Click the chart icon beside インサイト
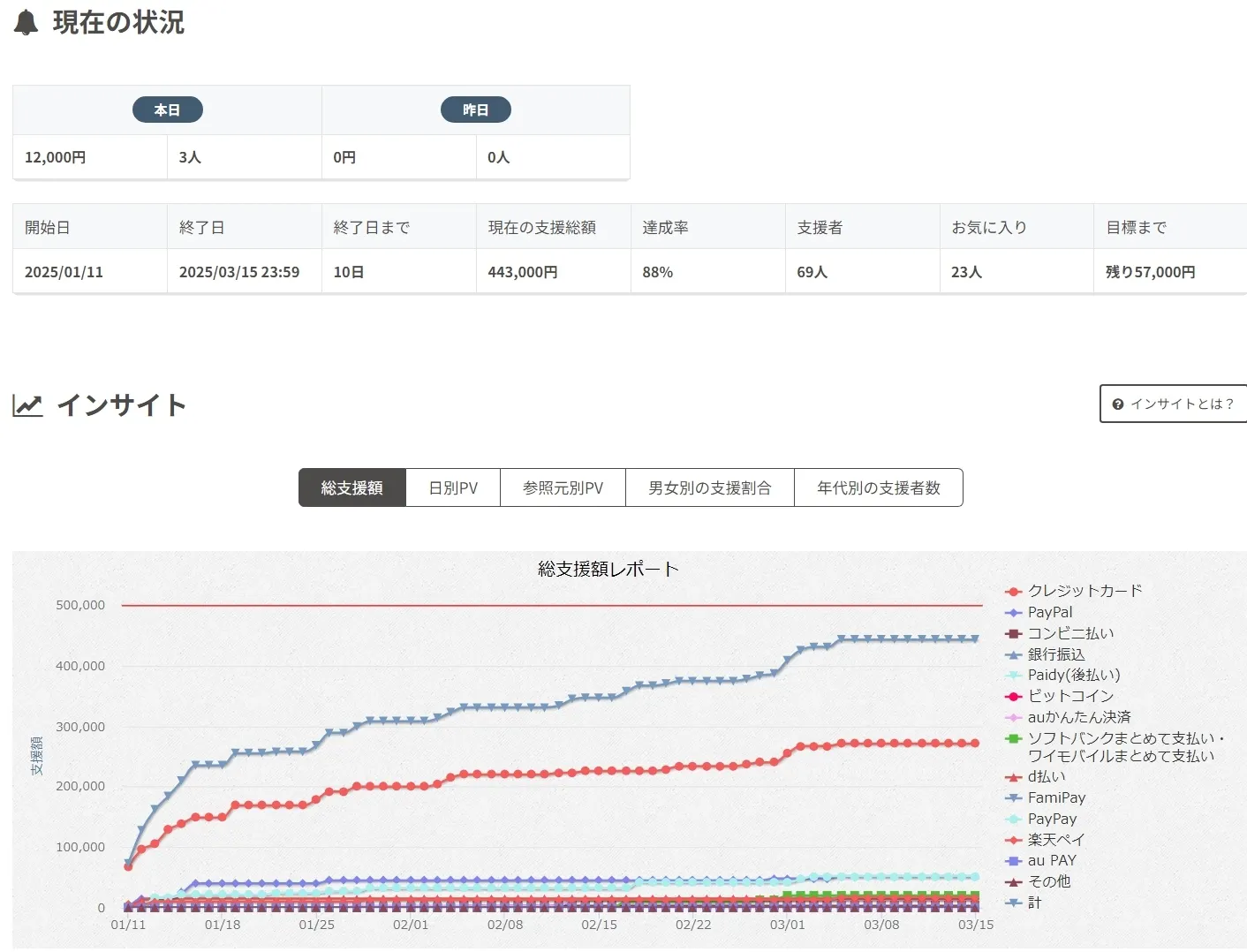 click(28, 405)
